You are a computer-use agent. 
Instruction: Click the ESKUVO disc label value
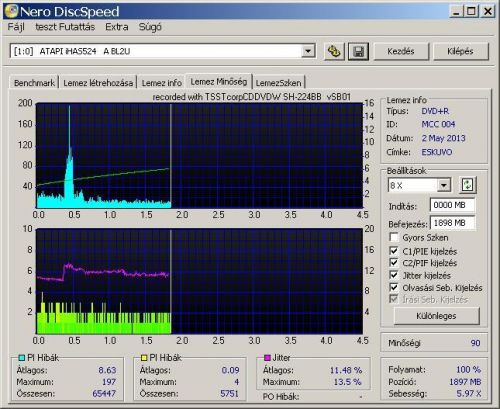(x=437, y=152)
